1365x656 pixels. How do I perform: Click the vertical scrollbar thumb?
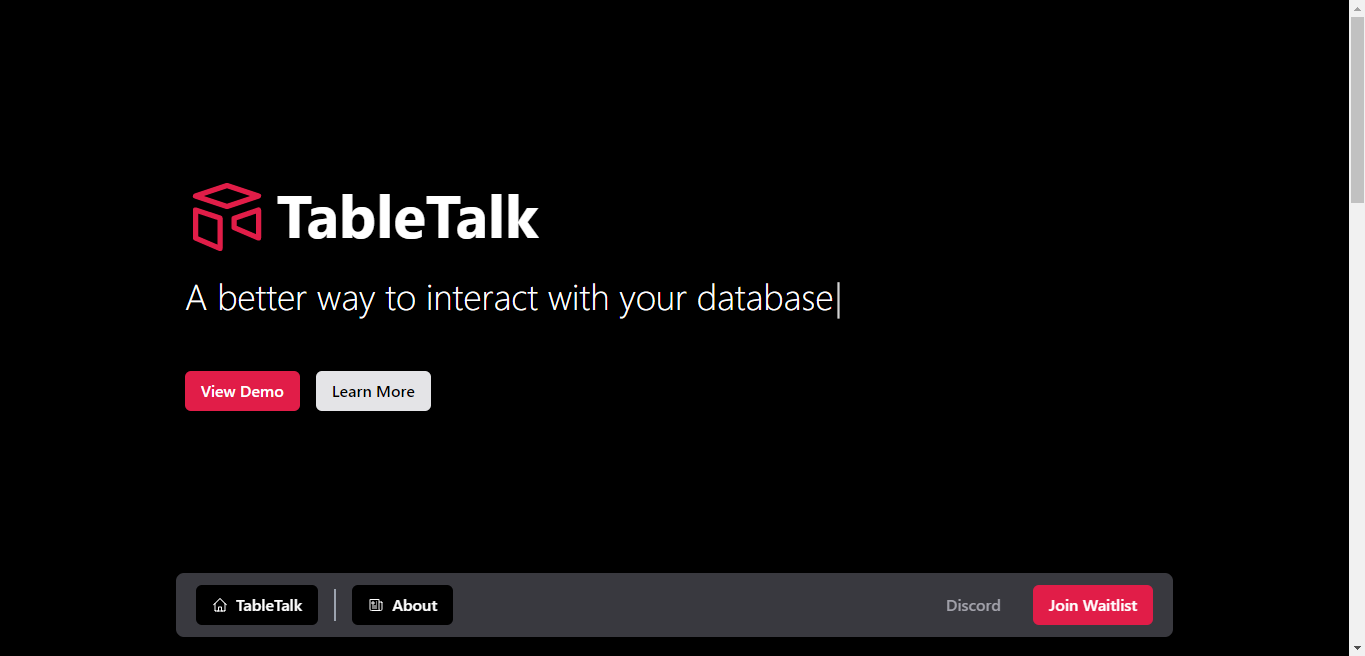(1357, 109)
